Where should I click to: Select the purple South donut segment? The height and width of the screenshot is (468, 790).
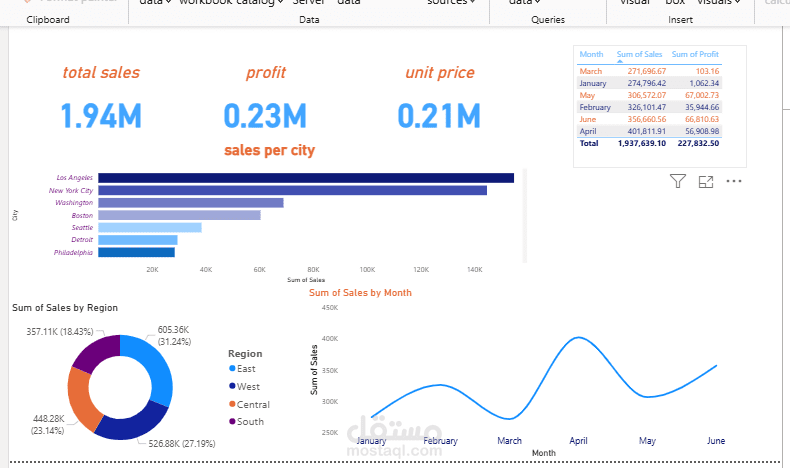coord(98,351)
